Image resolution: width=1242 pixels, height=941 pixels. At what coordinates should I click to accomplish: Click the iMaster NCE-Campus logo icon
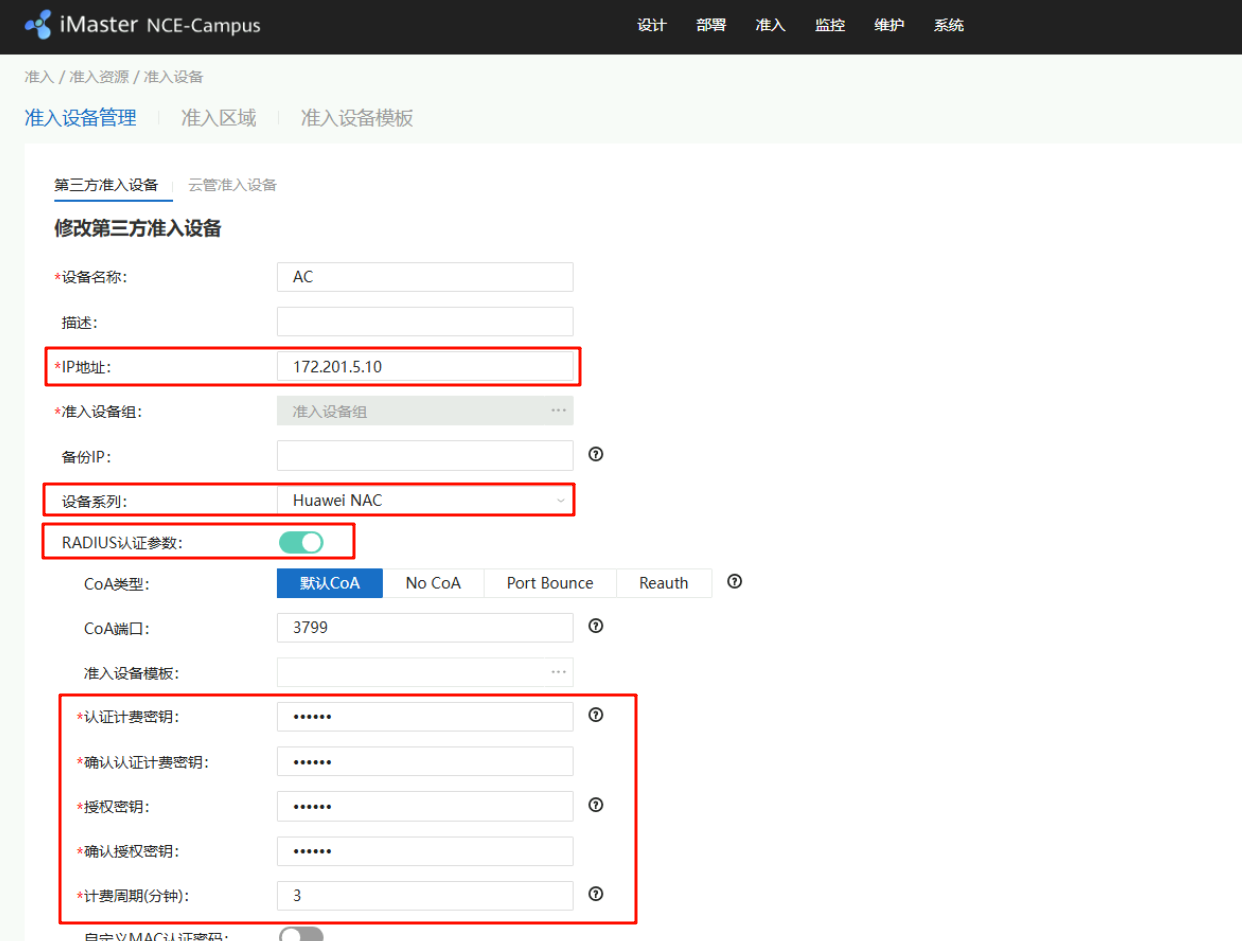[37, 24]
